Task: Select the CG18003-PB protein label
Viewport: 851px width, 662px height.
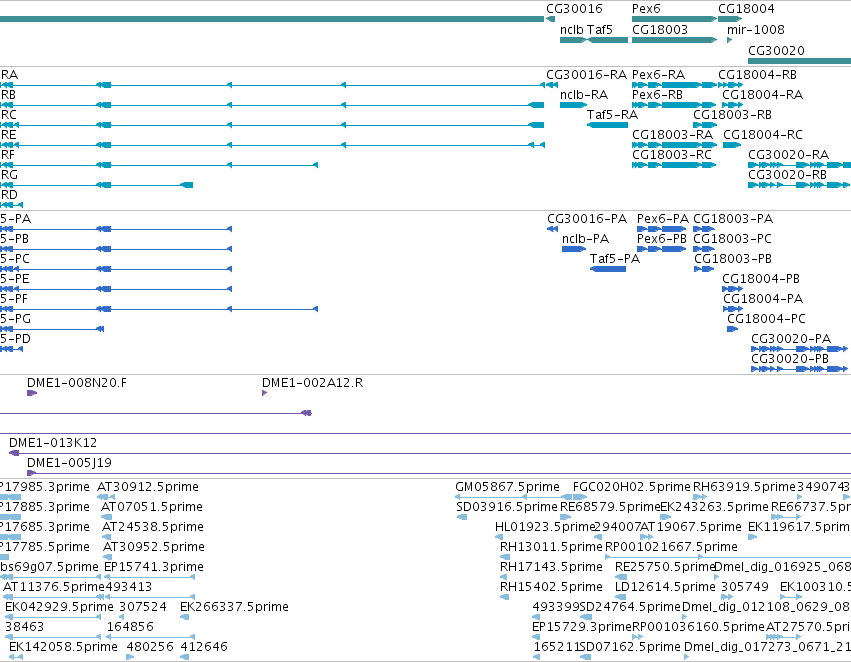Action: click(x=733, y=259)
